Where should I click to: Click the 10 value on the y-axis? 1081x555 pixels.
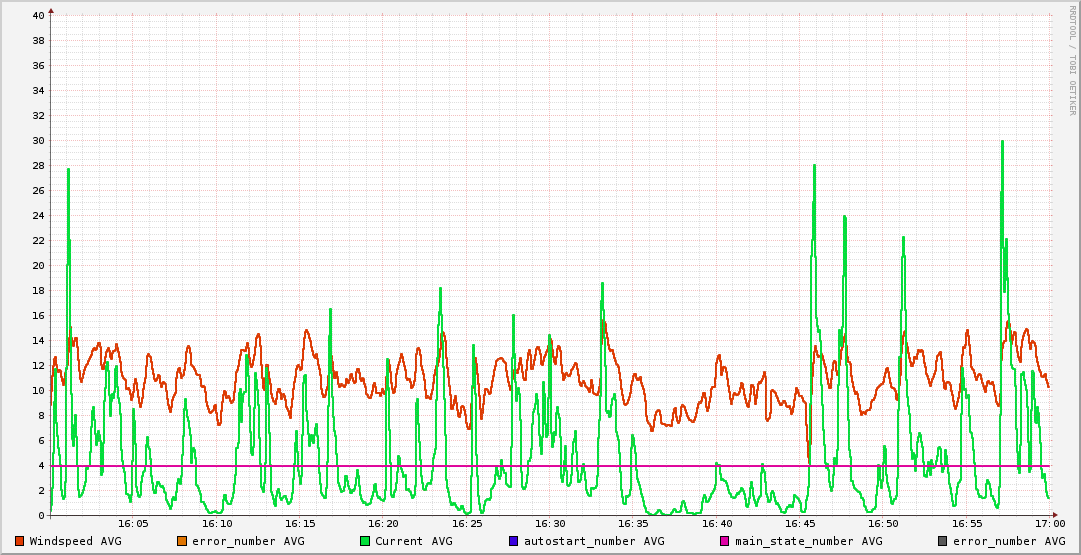tap(39, 390)
